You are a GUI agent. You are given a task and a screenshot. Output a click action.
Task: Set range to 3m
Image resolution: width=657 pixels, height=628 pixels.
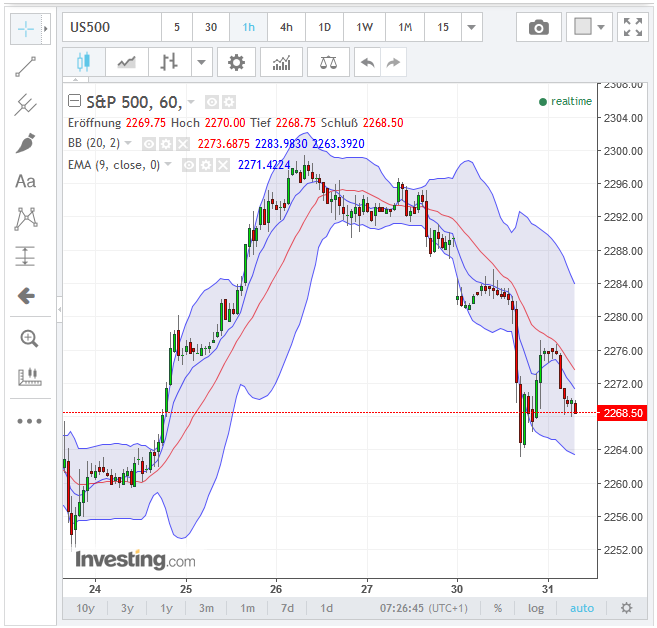206,608
